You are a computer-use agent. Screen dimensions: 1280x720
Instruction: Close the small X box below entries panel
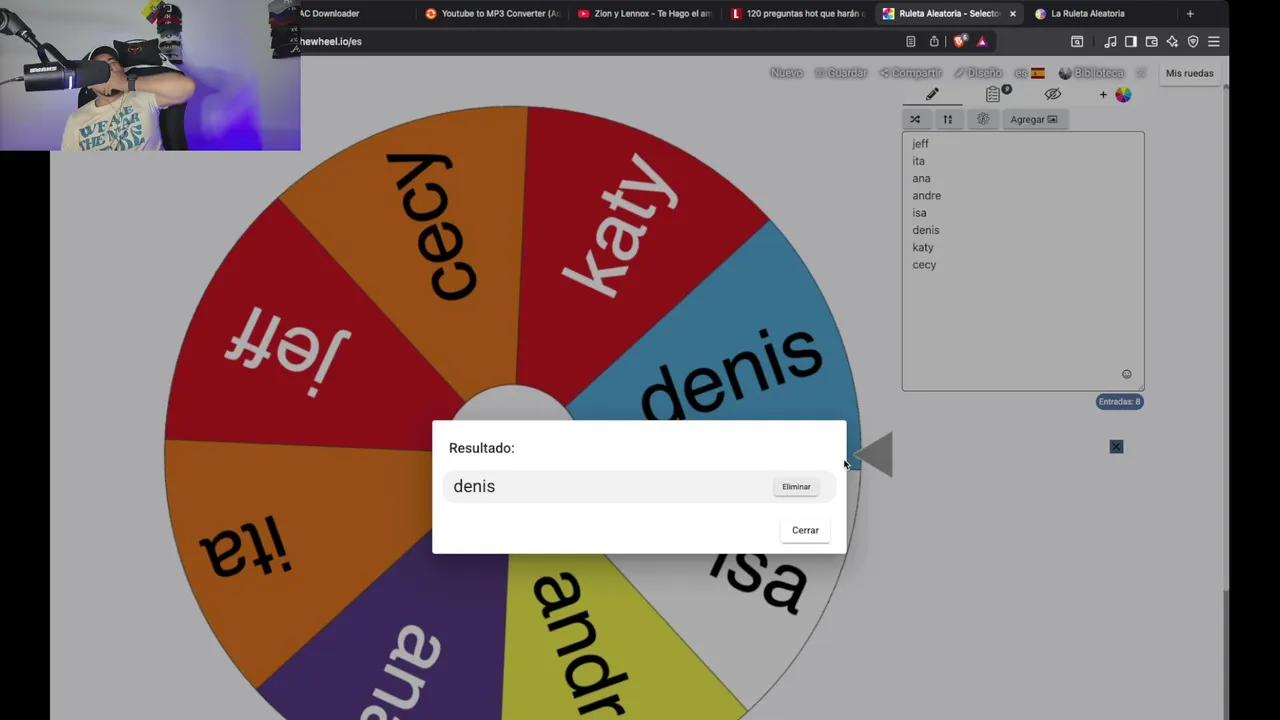(x=1116, y=447)
